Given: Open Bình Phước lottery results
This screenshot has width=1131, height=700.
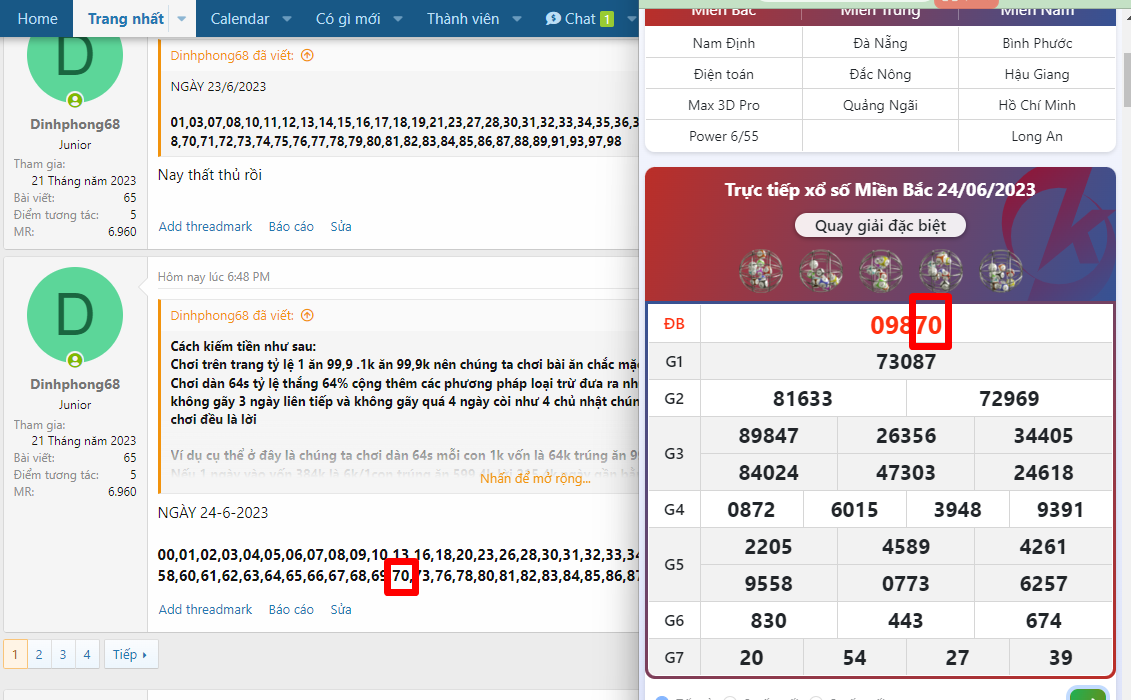Looking at the screenshot, I should [1037, 43].
